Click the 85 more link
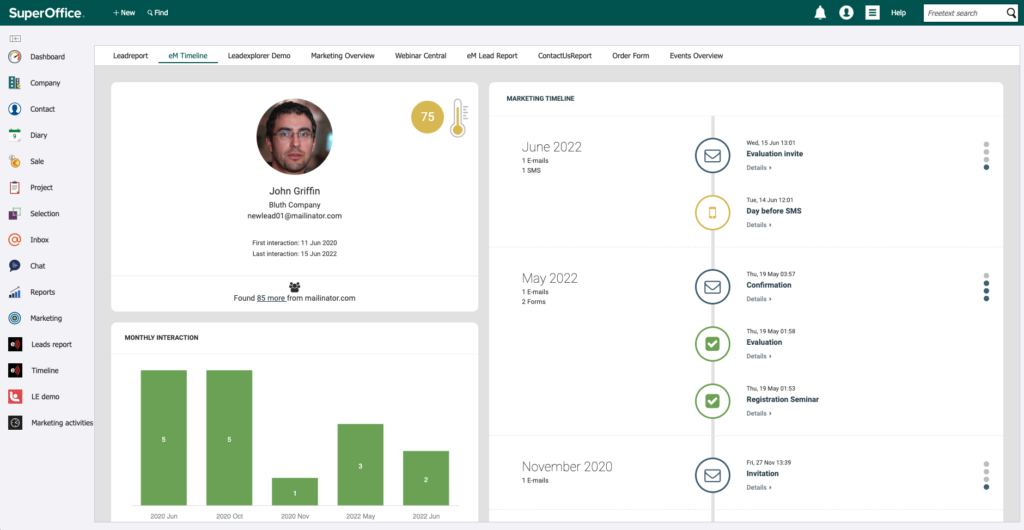 (x=272, y=298)
